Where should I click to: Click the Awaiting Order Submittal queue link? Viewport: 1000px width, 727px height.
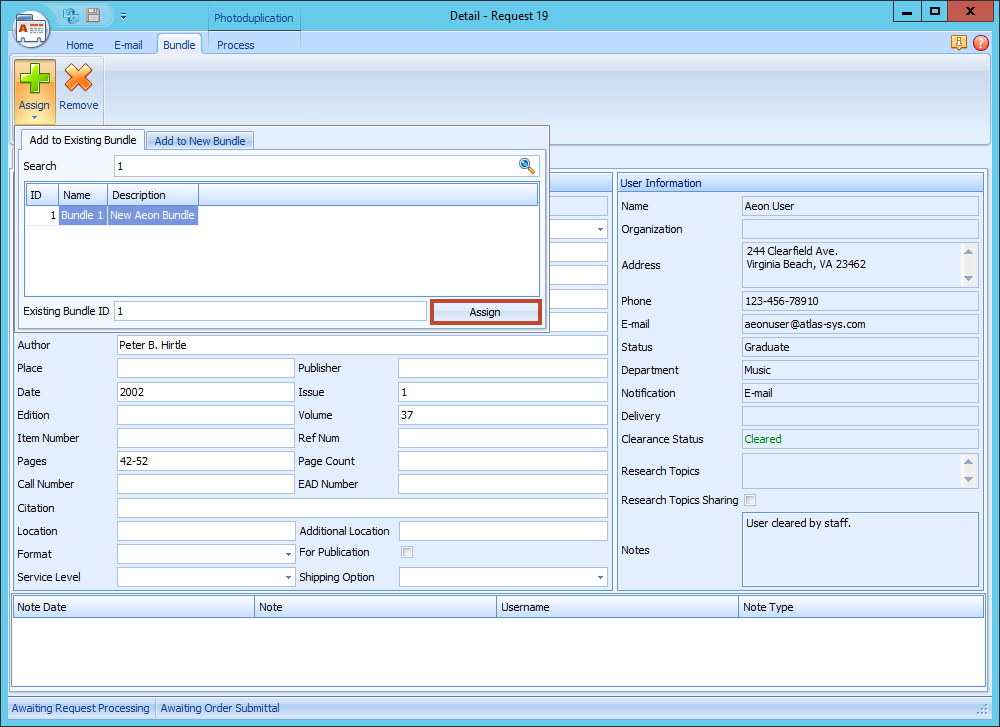[x=219, y=708]
